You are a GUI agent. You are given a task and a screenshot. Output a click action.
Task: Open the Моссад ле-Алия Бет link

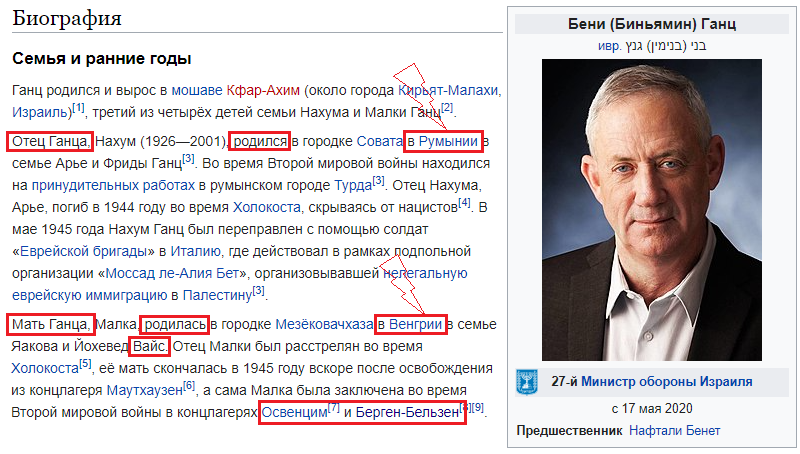(x=172, y=273)
